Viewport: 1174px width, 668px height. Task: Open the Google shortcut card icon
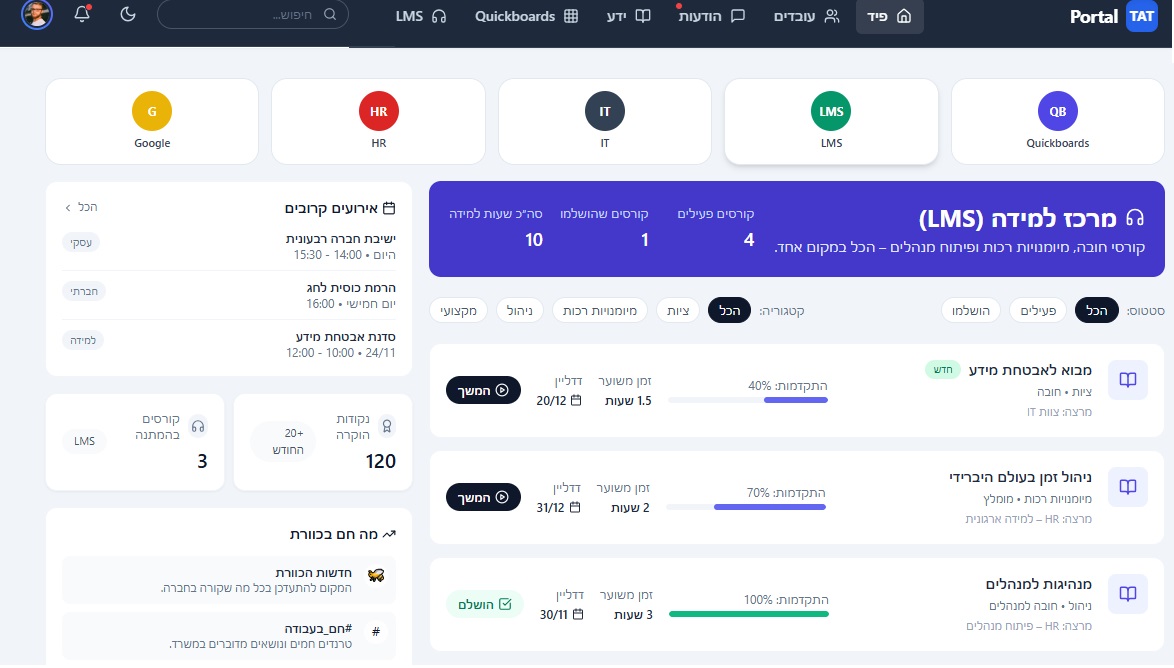[152, 111]
